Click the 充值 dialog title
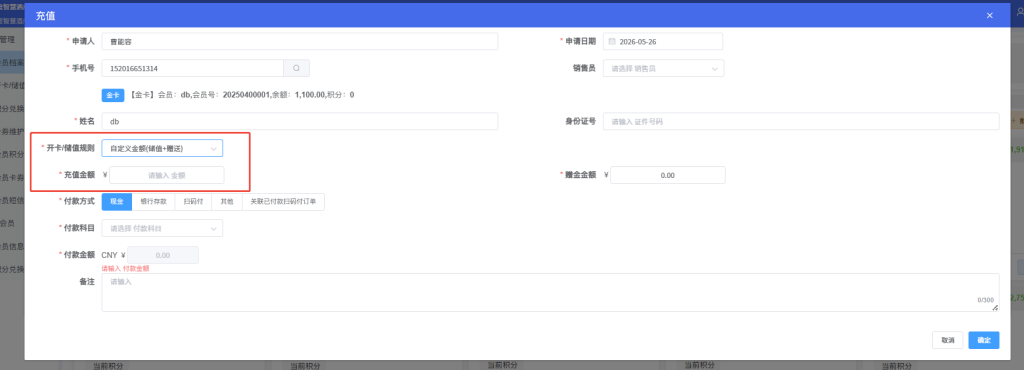Viewport: 1024px width, 370px height. coord(45,15)
